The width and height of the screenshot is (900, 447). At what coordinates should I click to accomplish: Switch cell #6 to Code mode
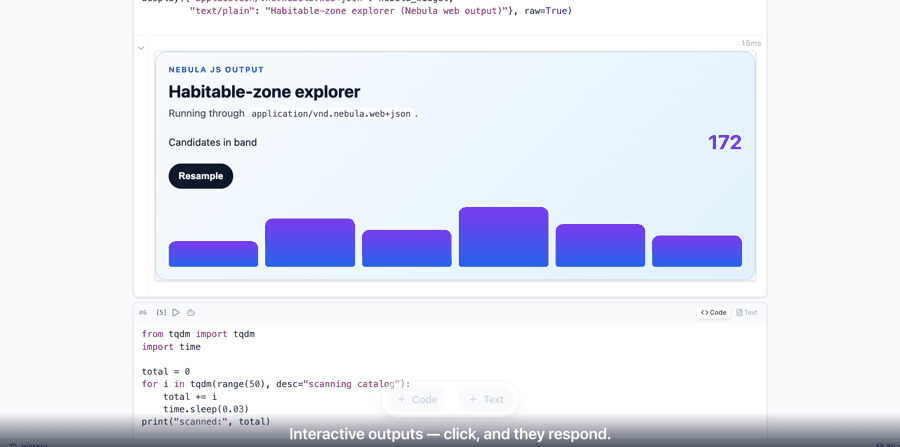tap(713, 313)
